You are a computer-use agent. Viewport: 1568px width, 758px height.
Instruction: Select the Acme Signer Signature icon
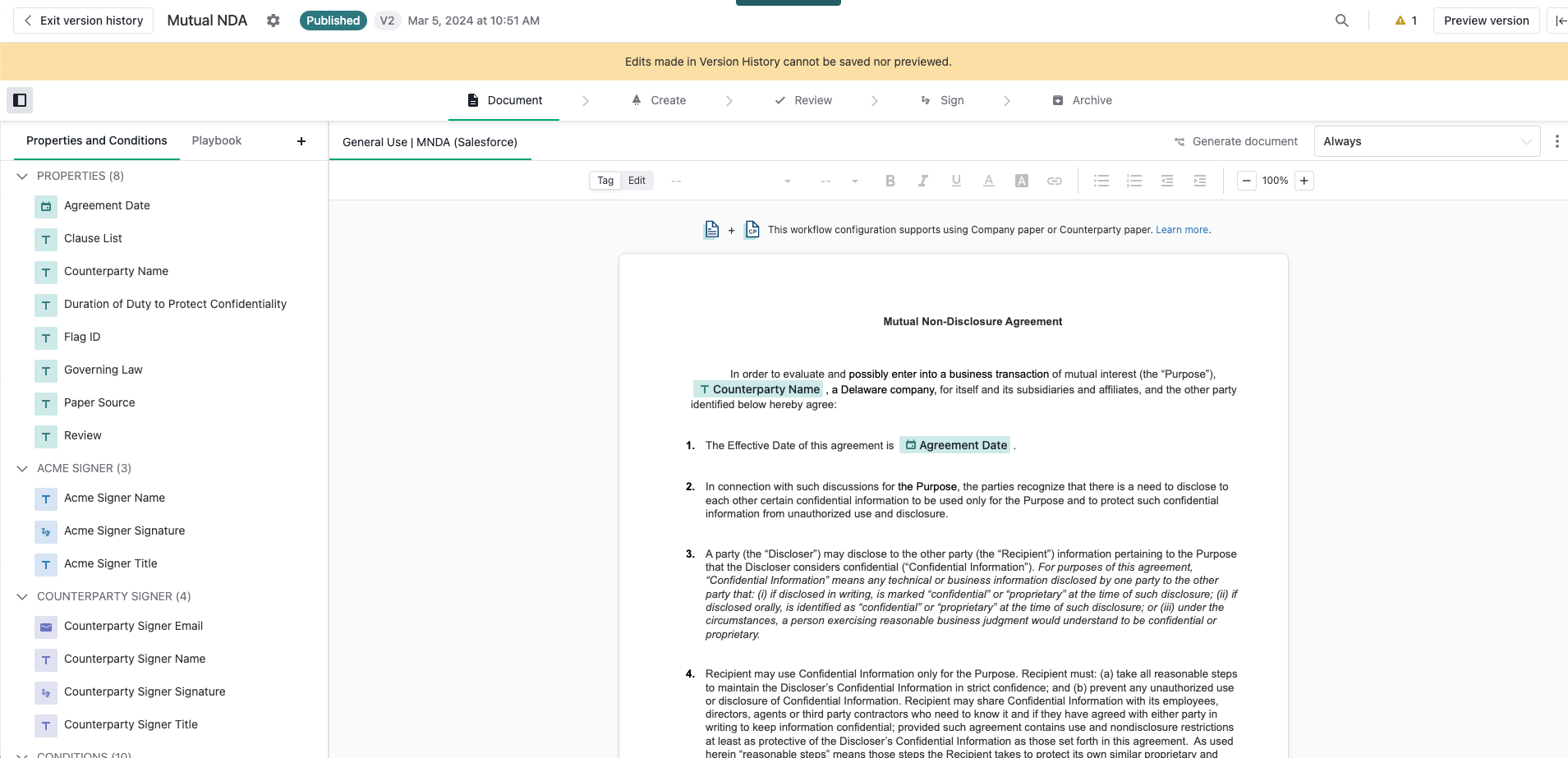[46, 531]
